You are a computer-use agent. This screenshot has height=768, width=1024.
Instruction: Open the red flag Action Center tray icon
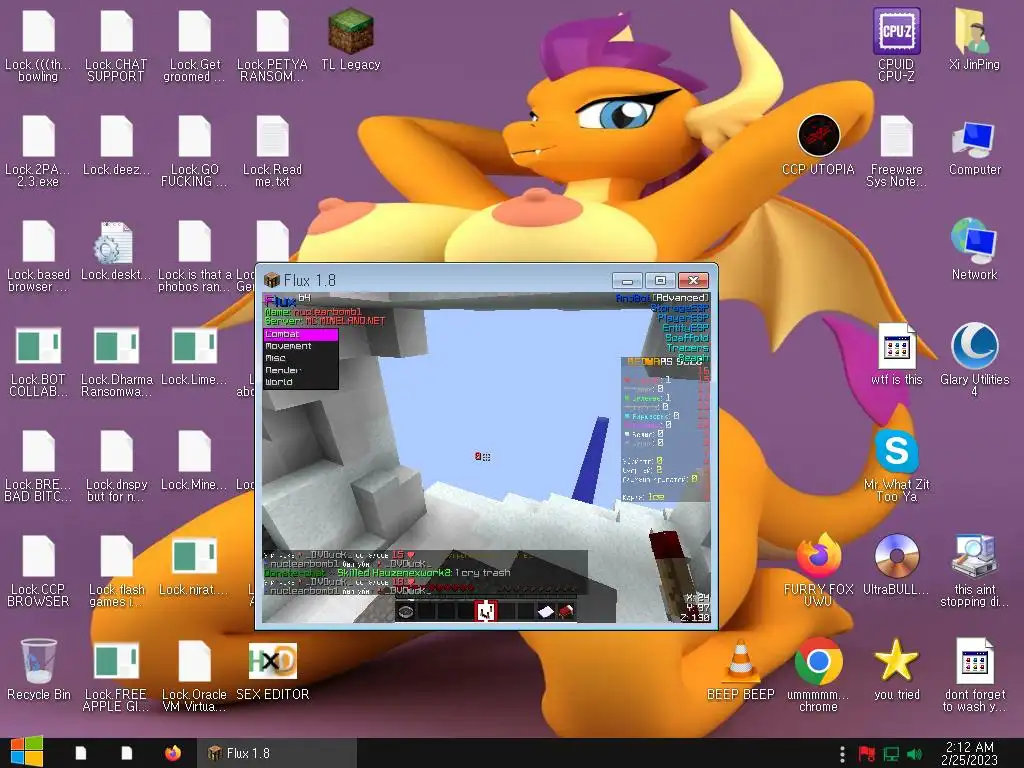[x=866, y=754]
